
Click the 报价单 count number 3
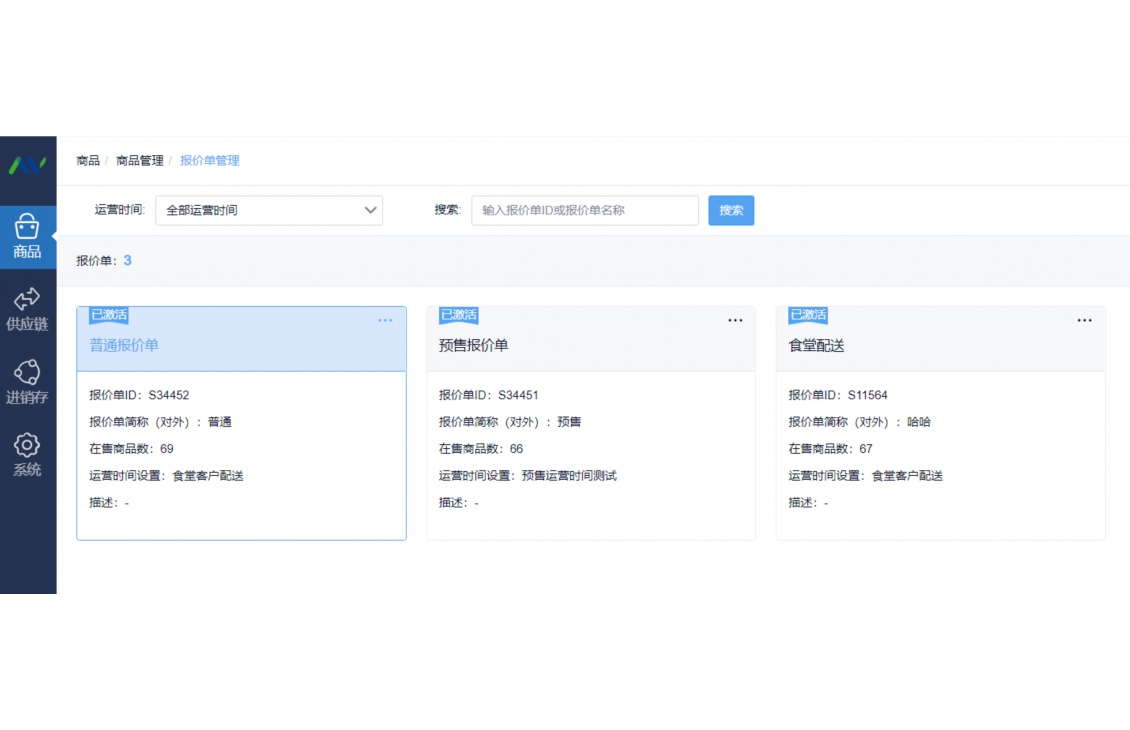(128, 261)
